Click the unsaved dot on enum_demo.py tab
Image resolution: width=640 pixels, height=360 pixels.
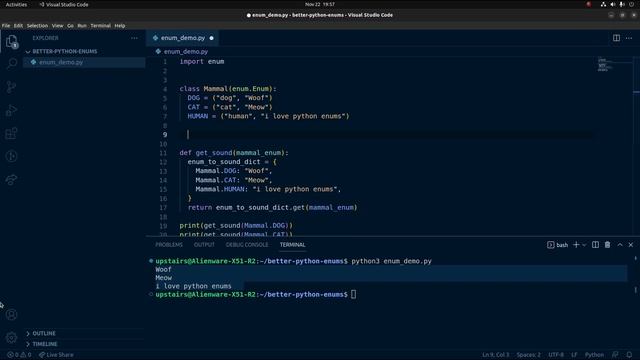pyautogui.click(x=211, y=38)
